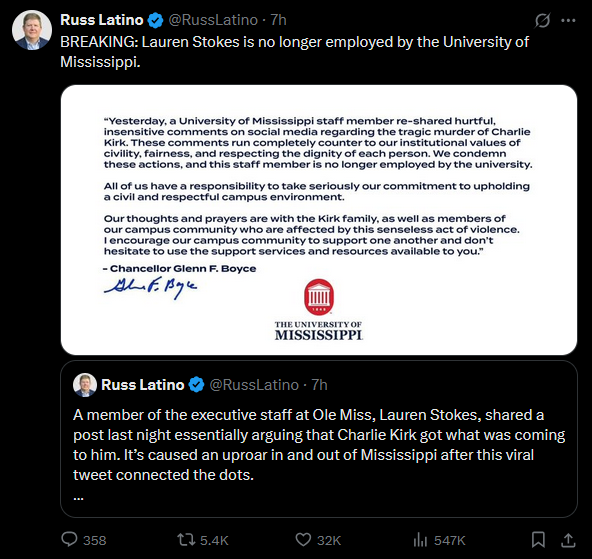
Task: Open the University of Mississippi statement image
Action: (x=319, y=220)
